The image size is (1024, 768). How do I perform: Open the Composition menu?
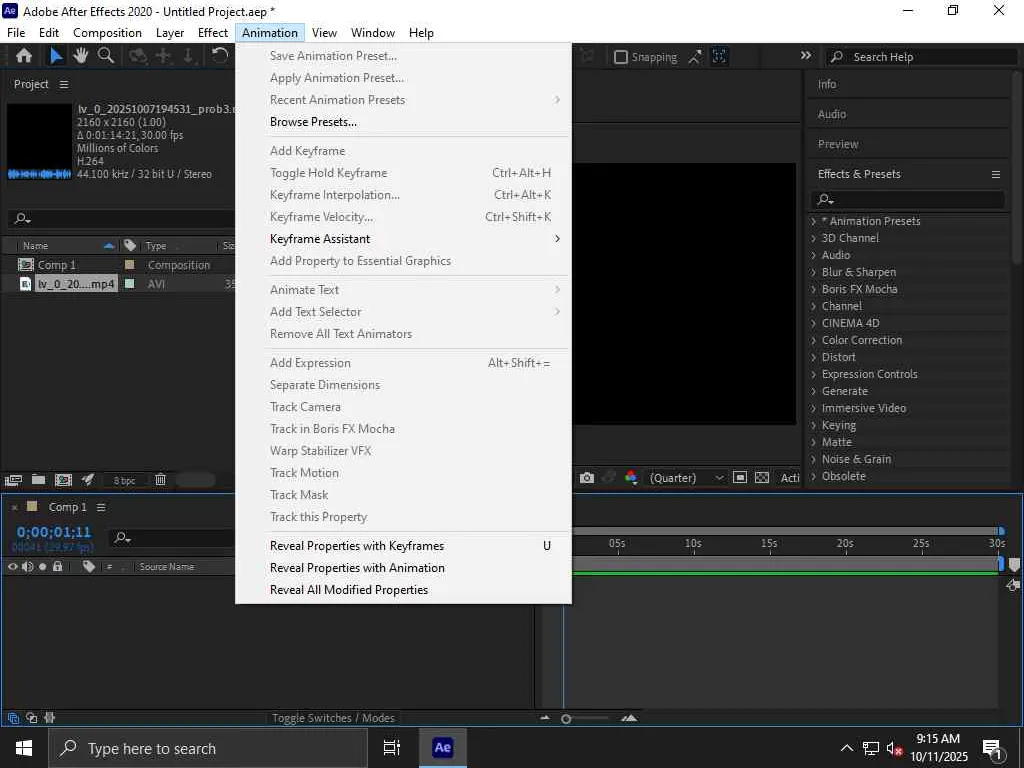coord(107,33)
